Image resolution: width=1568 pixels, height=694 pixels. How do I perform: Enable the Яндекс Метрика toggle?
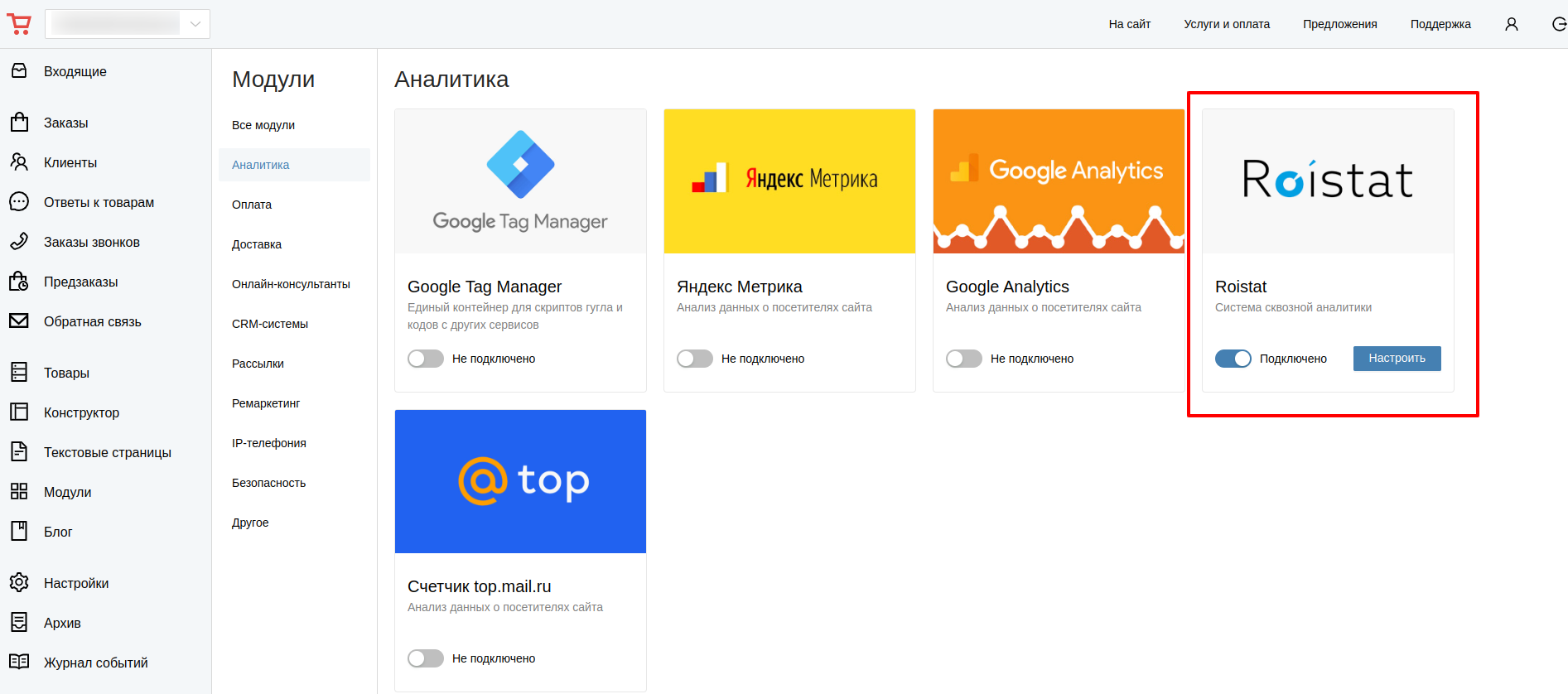pos(695,359)
